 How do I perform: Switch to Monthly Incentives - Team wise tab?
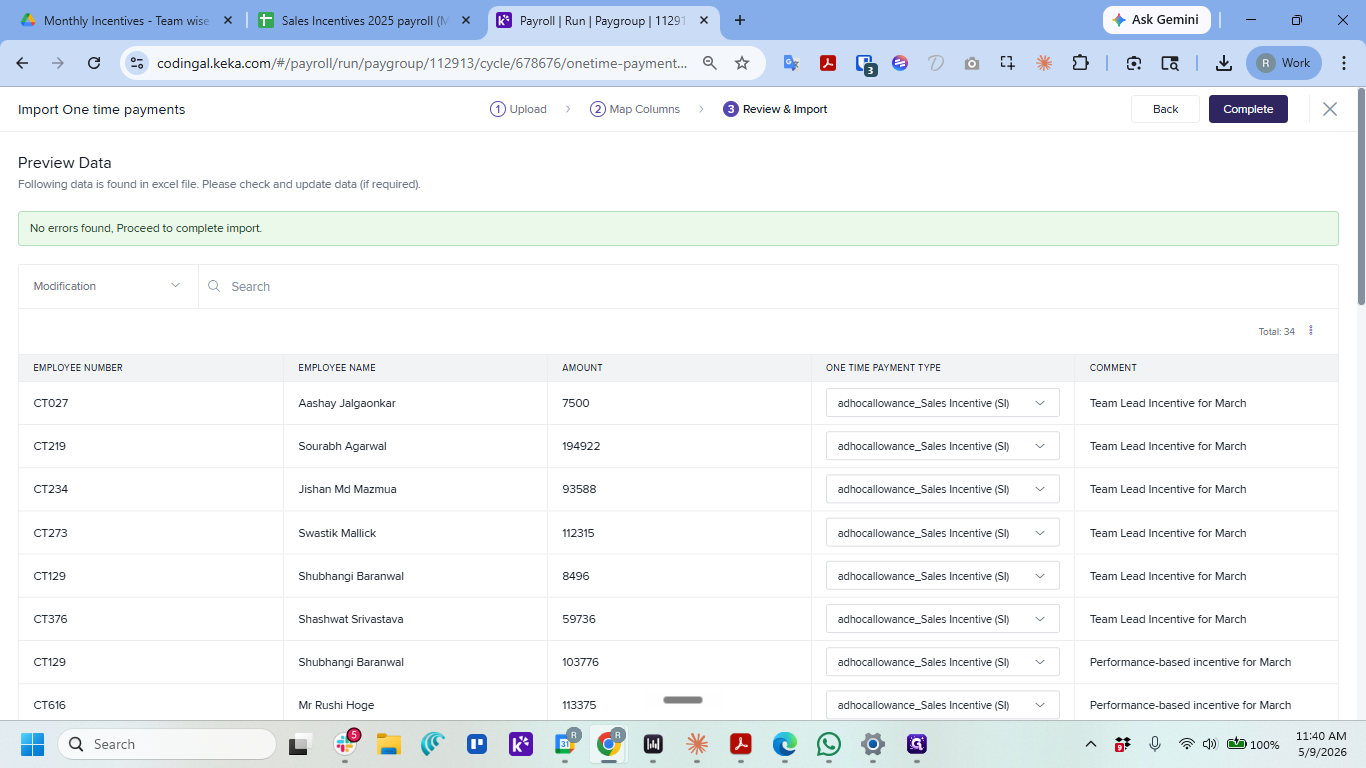pyautogui.click(x=125, y=20)
